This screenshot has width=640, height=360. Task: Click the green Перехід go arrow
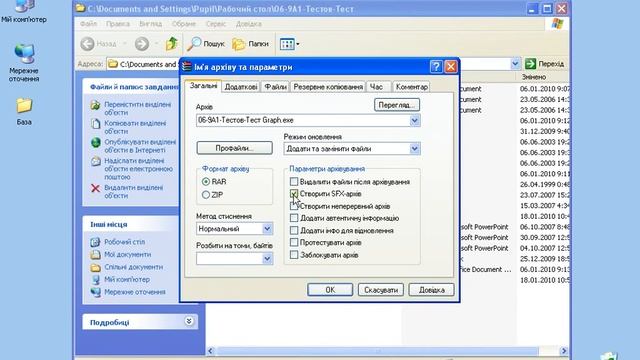[530, 64]
